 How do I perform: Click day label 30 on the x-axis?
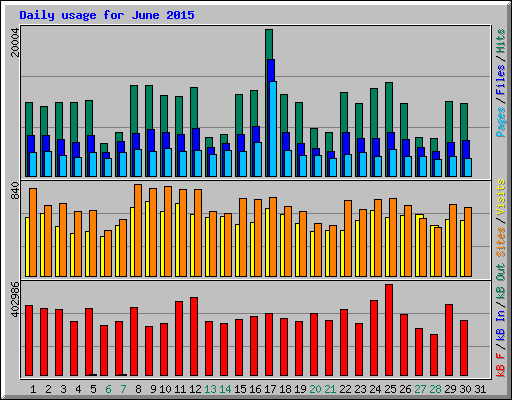pyautogui.click(x=465, y=389)
